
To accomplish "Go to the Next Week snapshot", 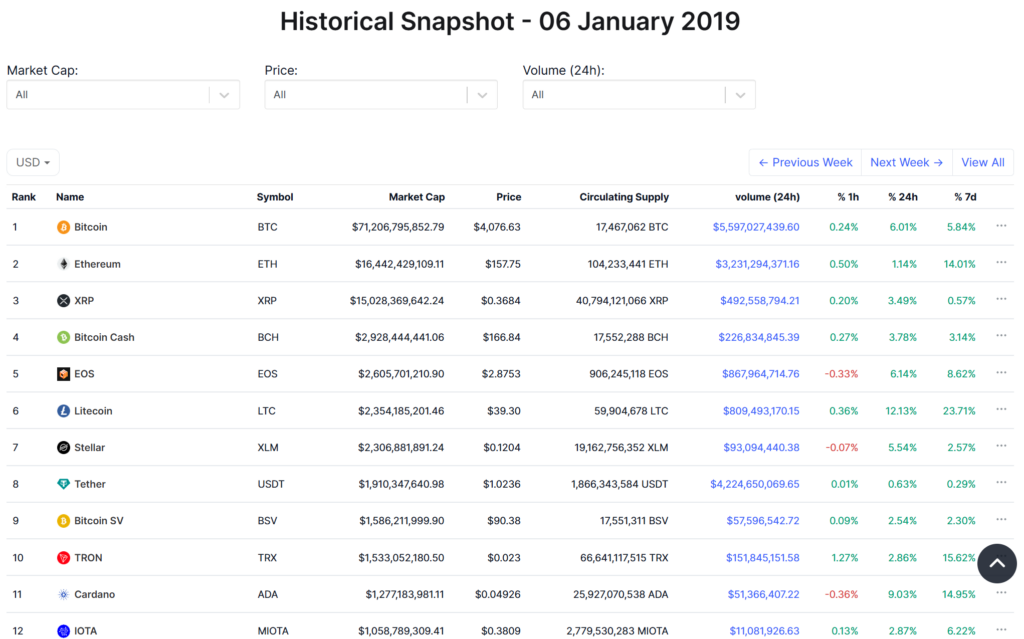I will click(x=906, y=163).
